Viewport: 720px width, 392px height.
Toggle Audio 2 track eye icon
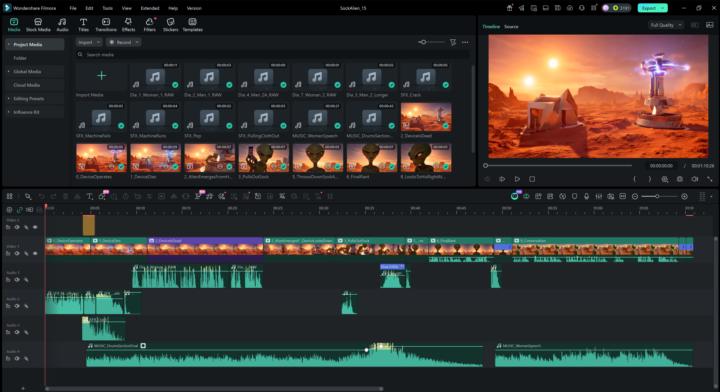pos(17,306)
